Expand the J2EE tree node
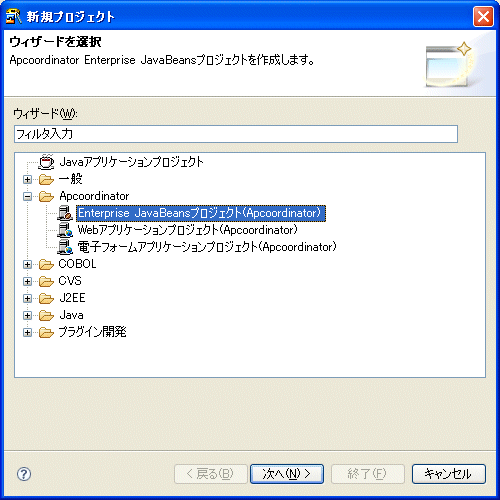The width and height of the screenshot is (500, 500). coord(28,299)
